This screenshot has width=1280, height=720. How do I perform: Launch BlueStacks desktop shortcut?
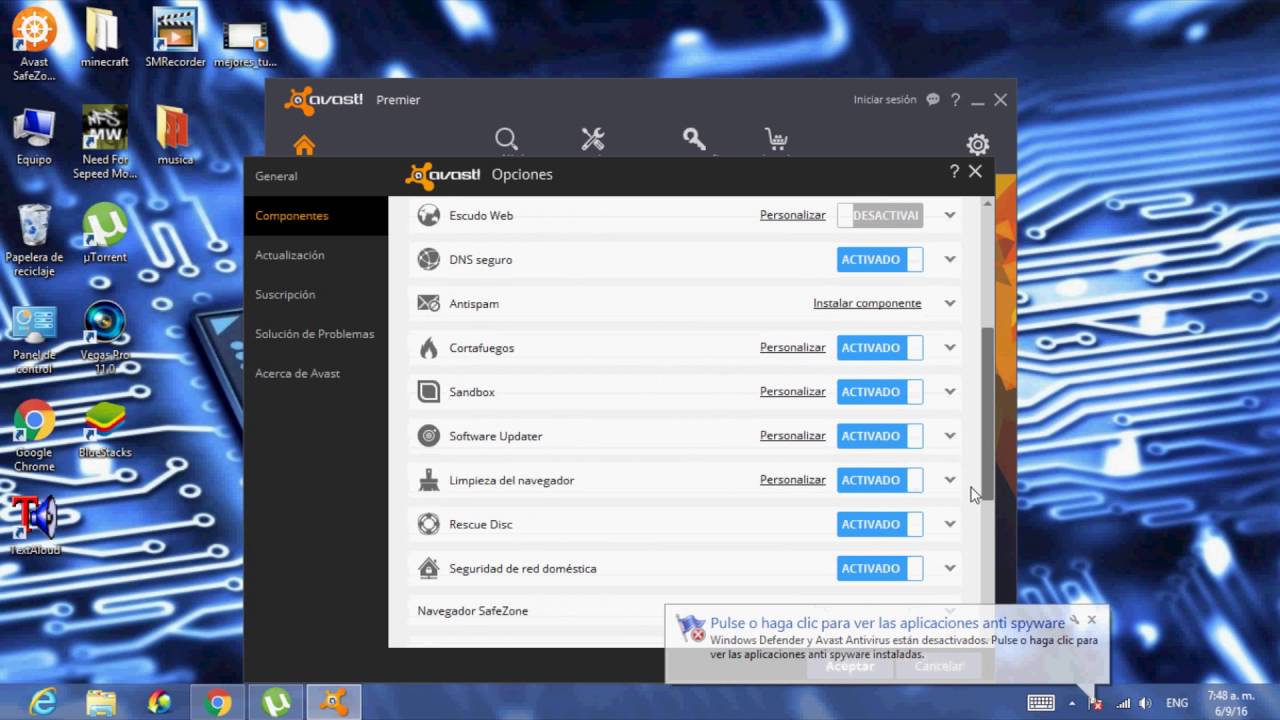click(x=104, y=429)
